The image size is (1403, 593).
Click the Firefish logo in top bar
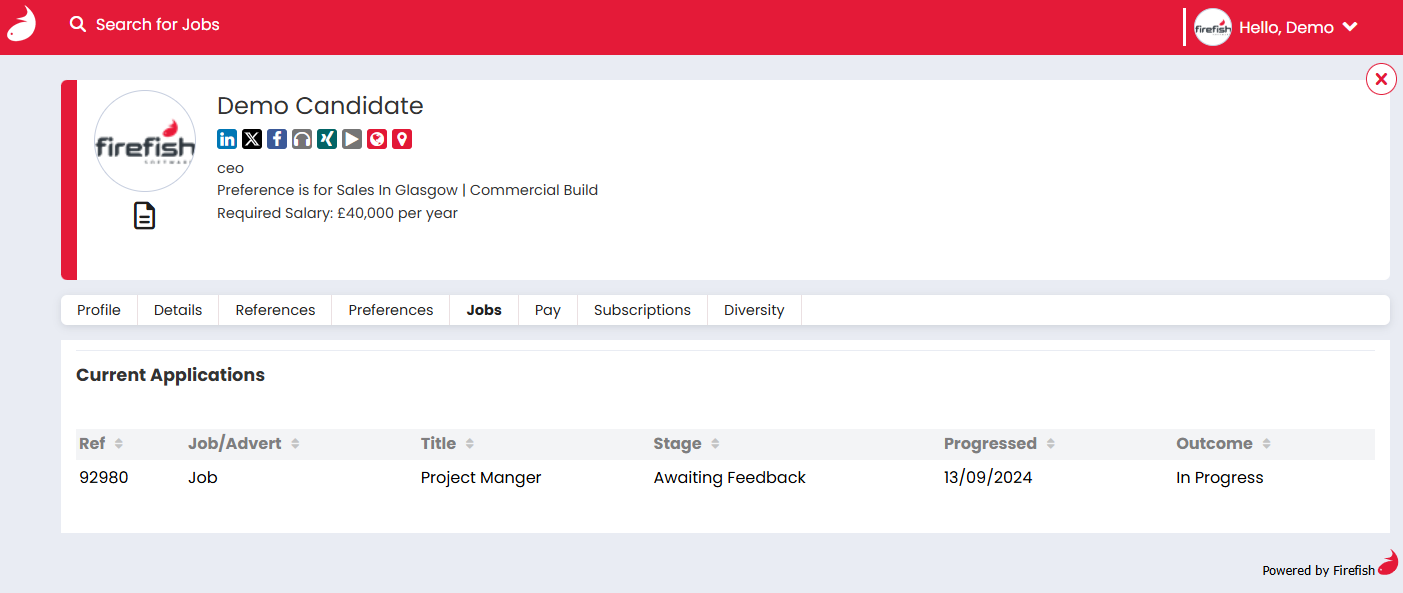pos(21,24)
